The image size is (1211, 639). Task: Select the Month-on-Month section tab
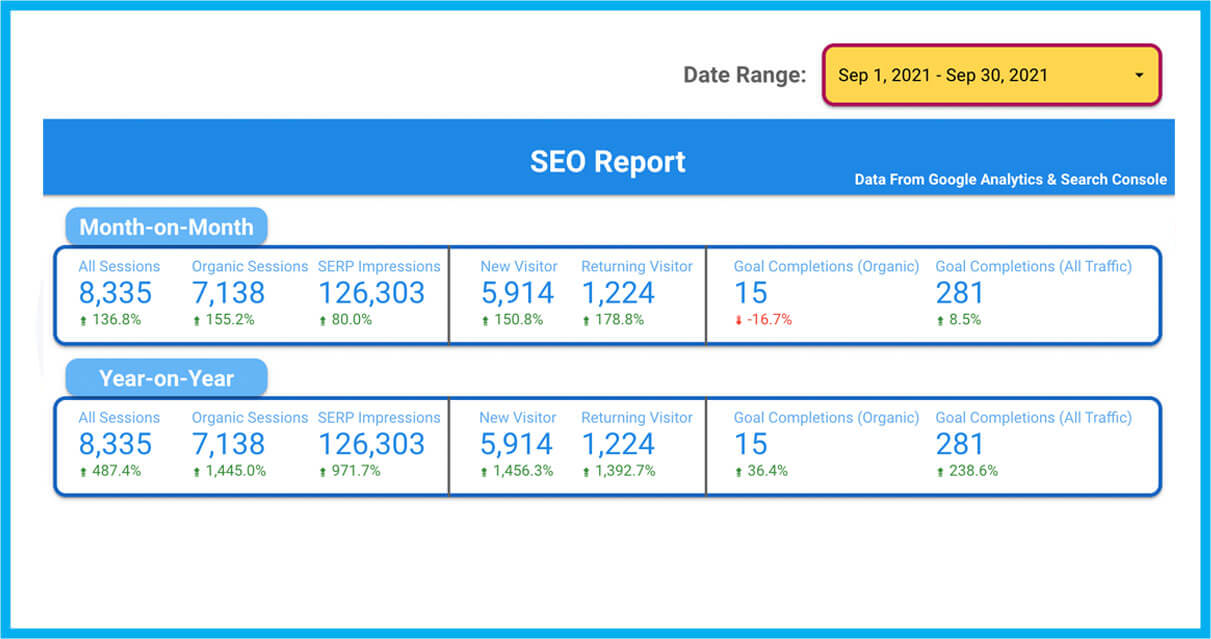pyautogui.click(x=166, y=227)
